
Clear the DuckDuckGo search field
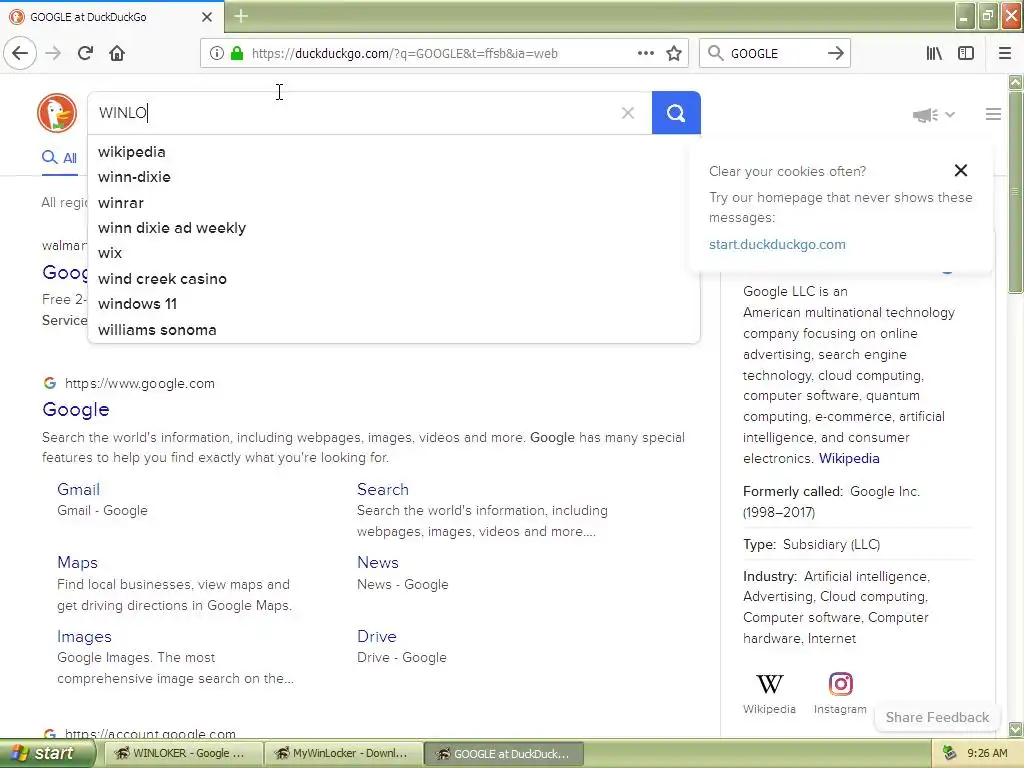coord(628,113)
